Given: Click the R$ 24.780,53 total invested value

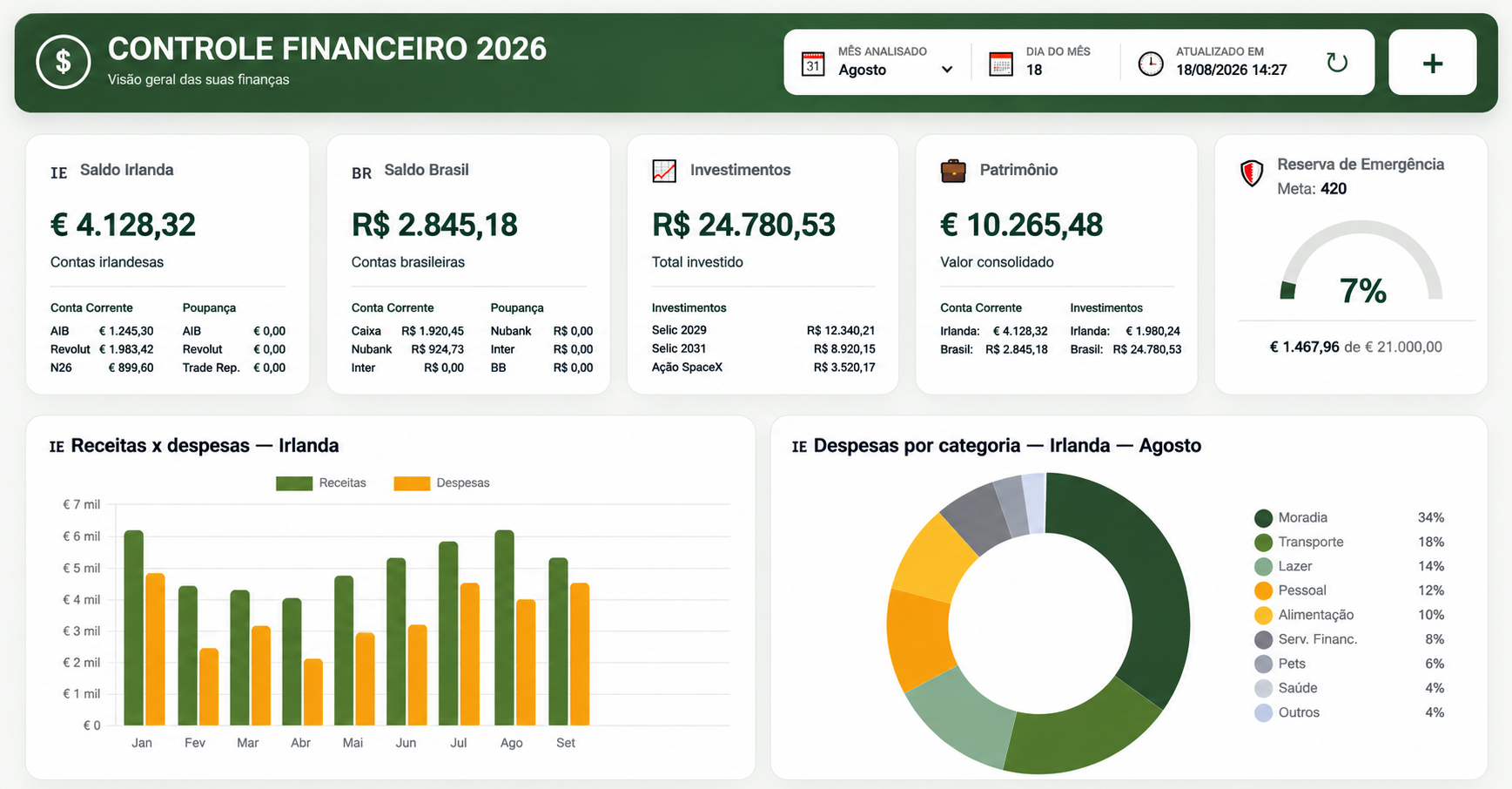Looking at the screenshot, I should pyautogui.click(x=743, y=225).
